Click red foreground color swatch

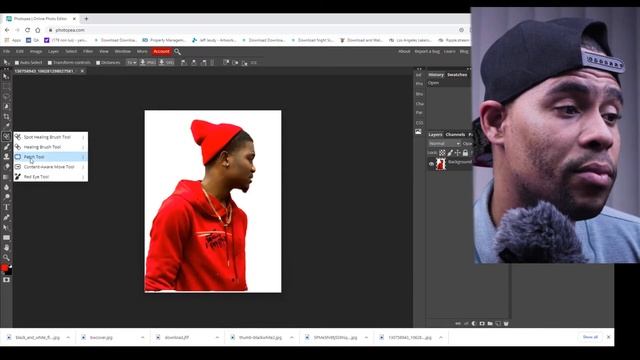[x=4, y=268]
